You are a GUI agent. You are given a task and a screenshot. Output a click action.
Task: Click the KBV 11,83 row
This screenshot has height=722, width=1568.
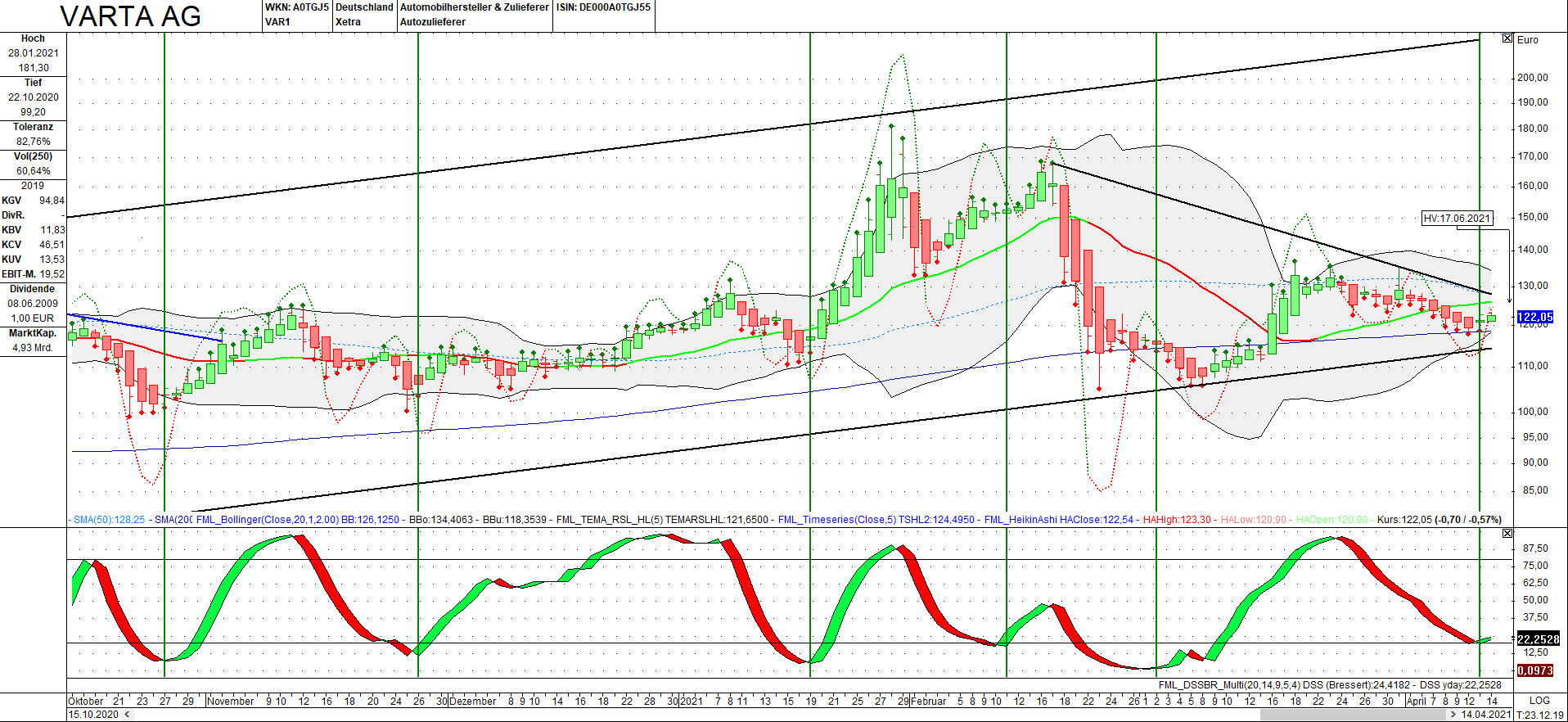[x=34, y=230]
